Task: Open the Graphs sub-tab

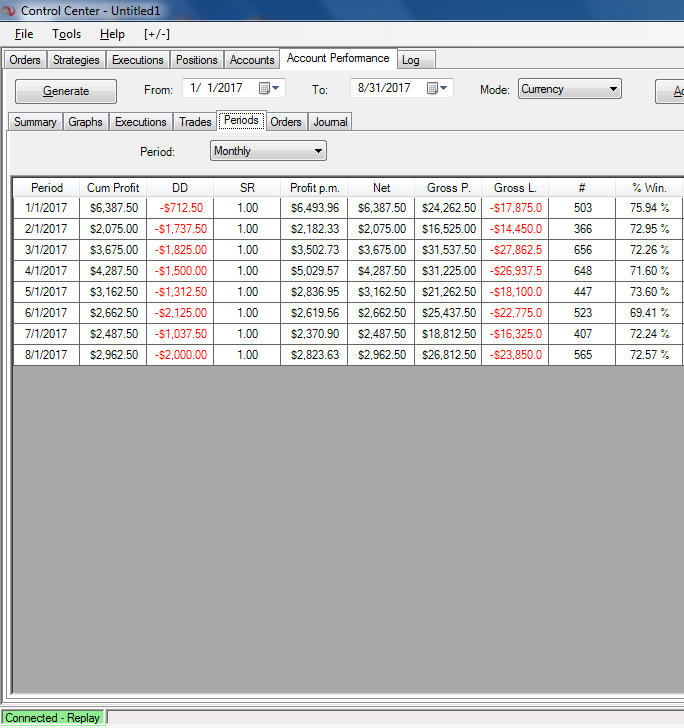Action: 85,122
